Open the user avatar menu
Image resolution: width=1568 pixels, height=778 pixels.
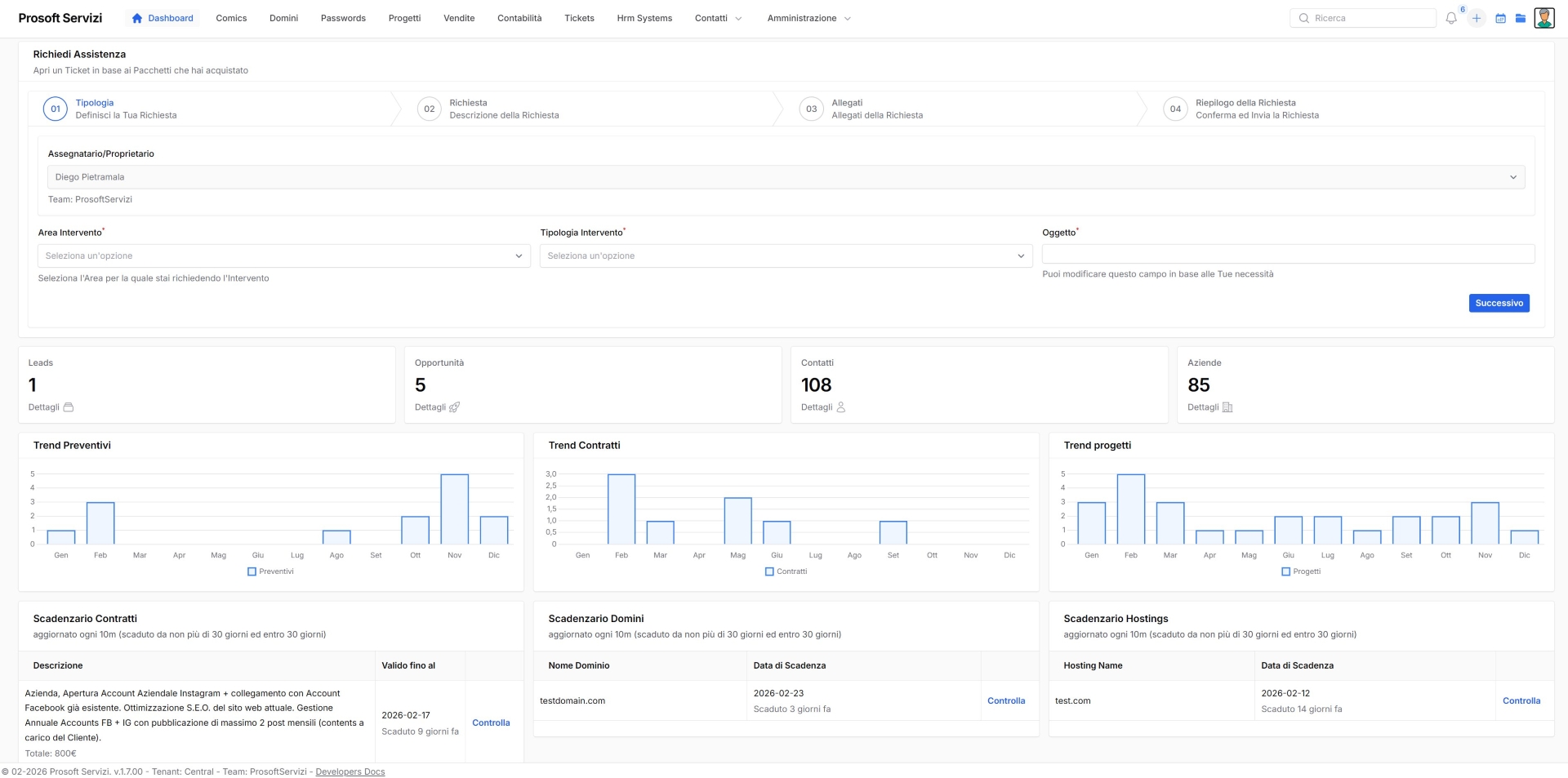(1544, 18)
